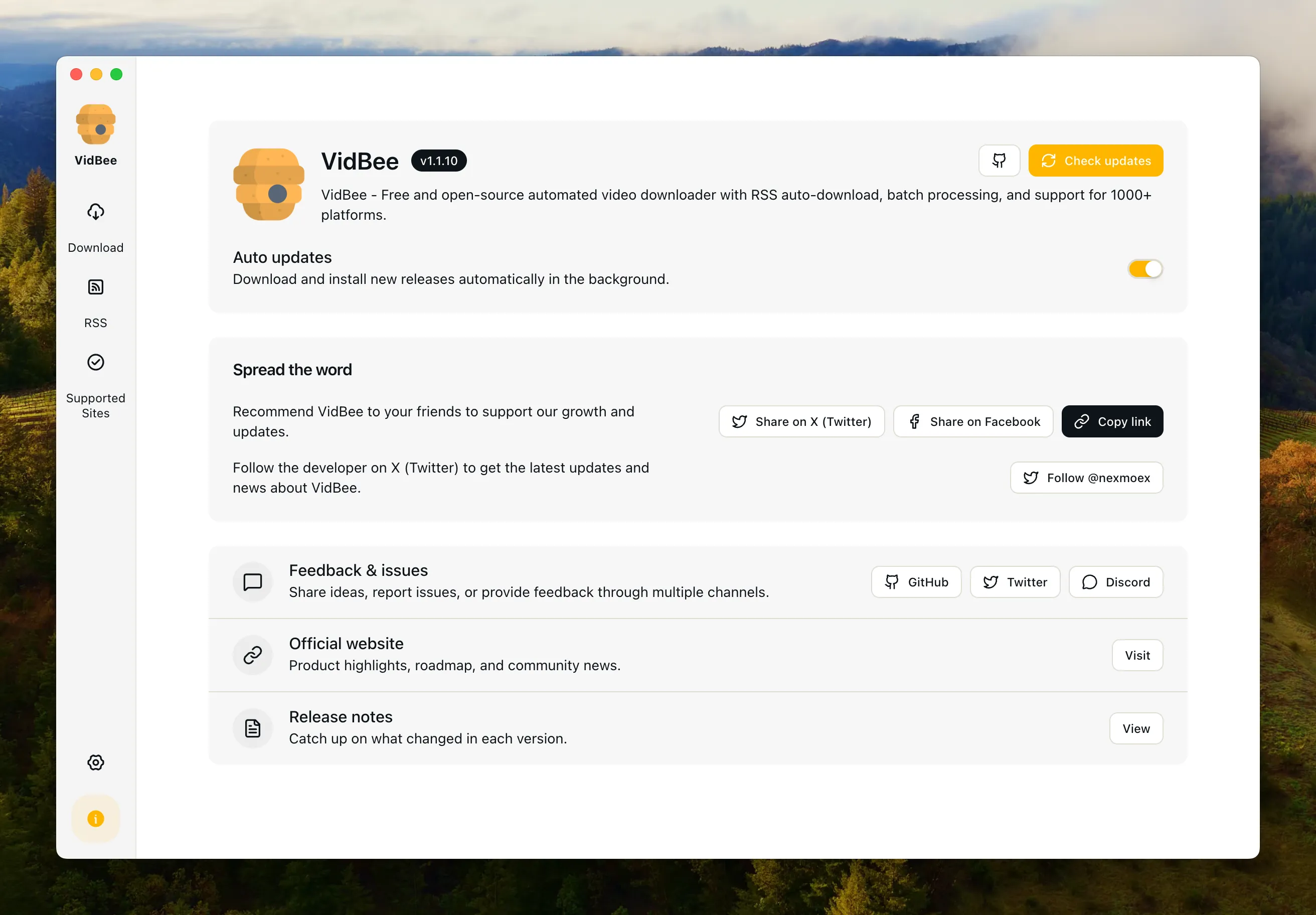
Task: Open settings gear in sidebar
Action: [96, 762]
